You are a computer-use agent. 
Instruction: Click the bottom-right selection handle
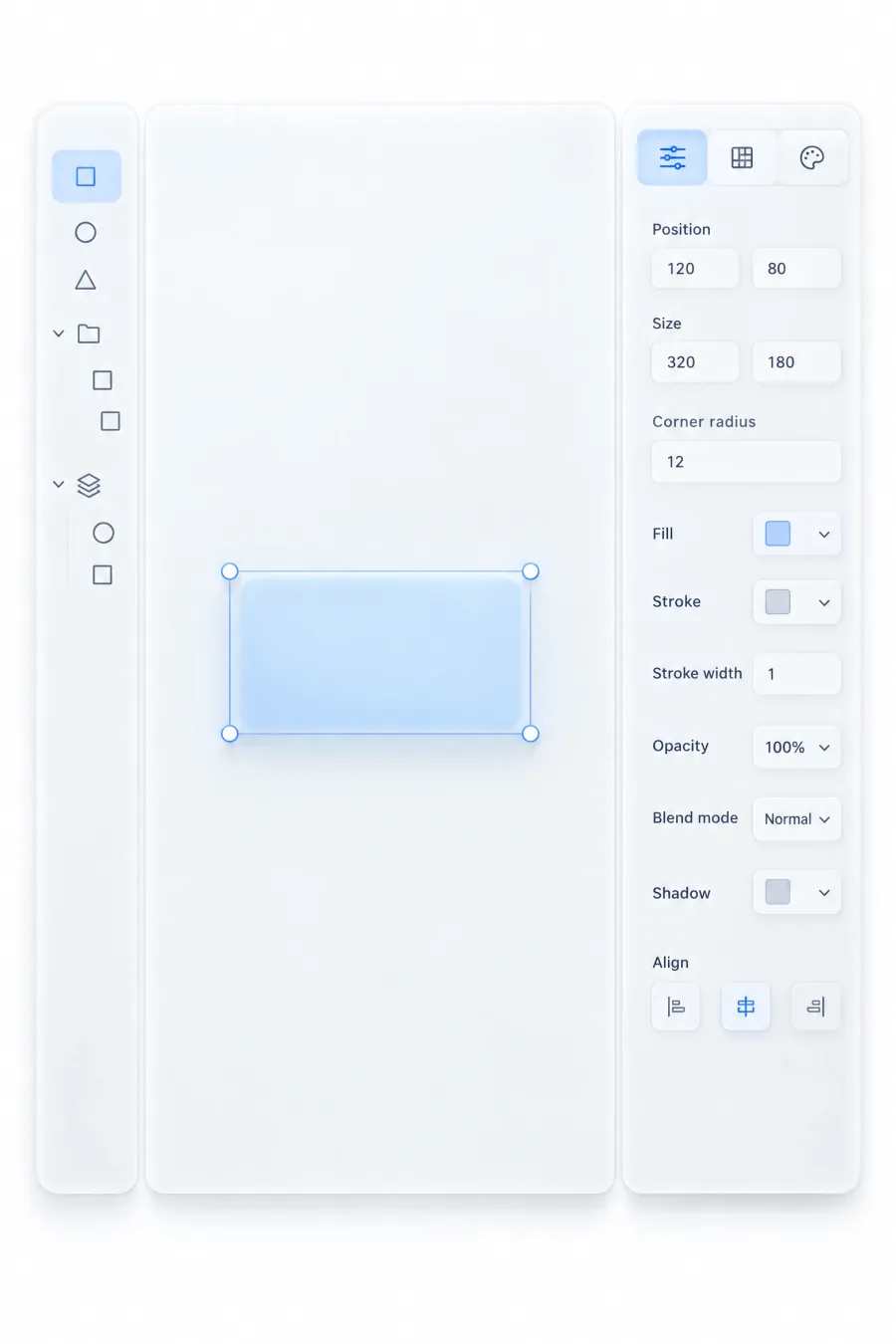coord(531,734)
